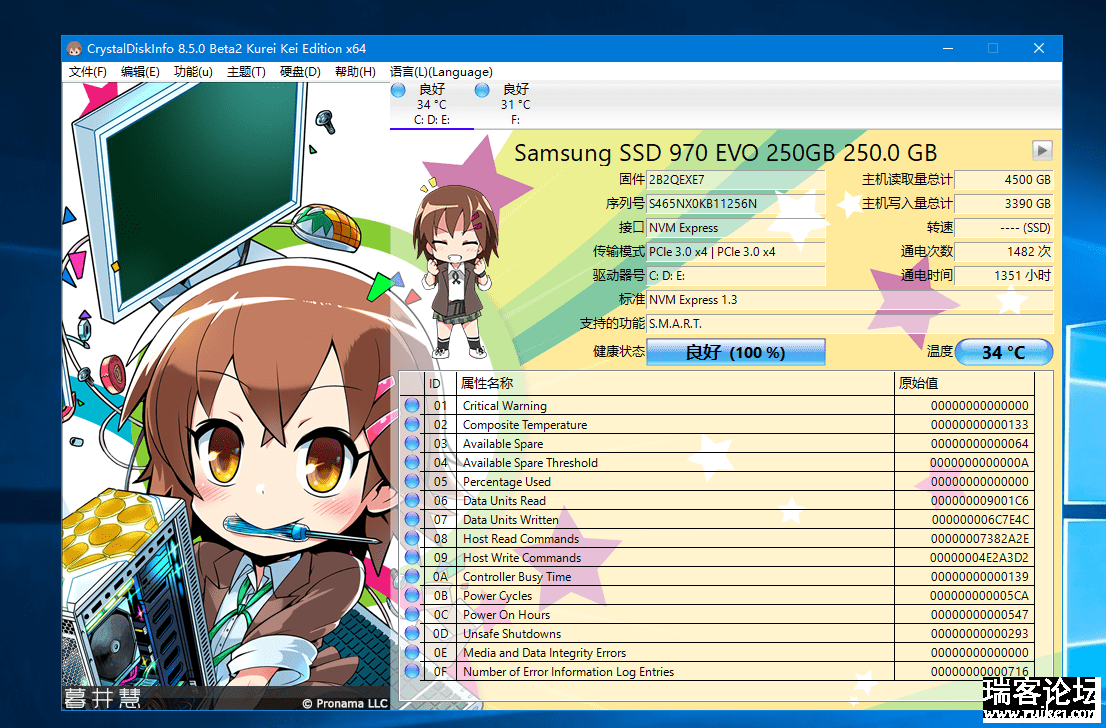Click host reads total value 4500 GB
This screenshot has height=728, width=1106.
point(1004,180)
